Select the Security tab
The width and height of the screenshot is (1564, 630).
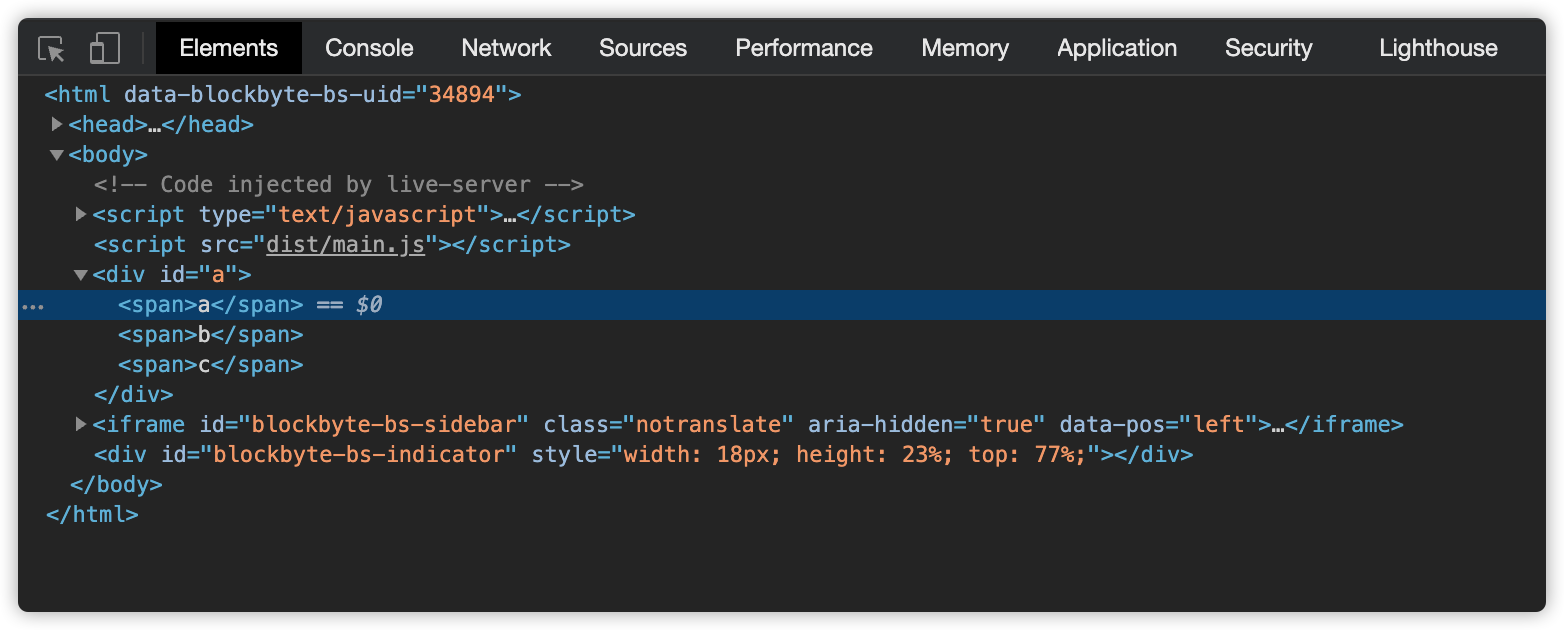point(1268,48)
